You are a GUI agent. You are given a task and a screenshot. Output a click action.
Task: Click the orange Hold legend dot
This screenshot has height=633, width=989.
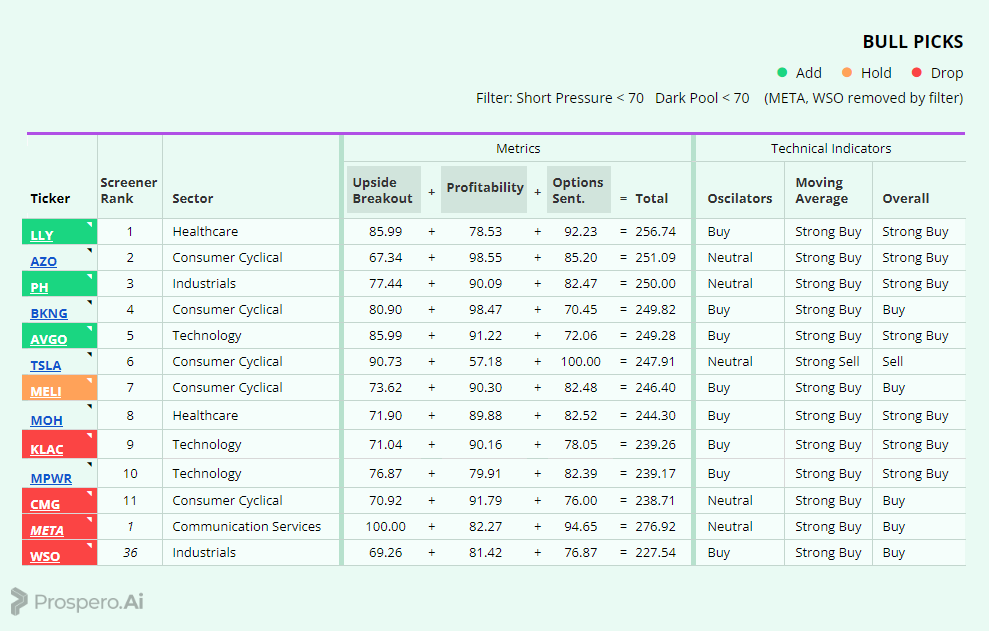[x=847, y=73]
